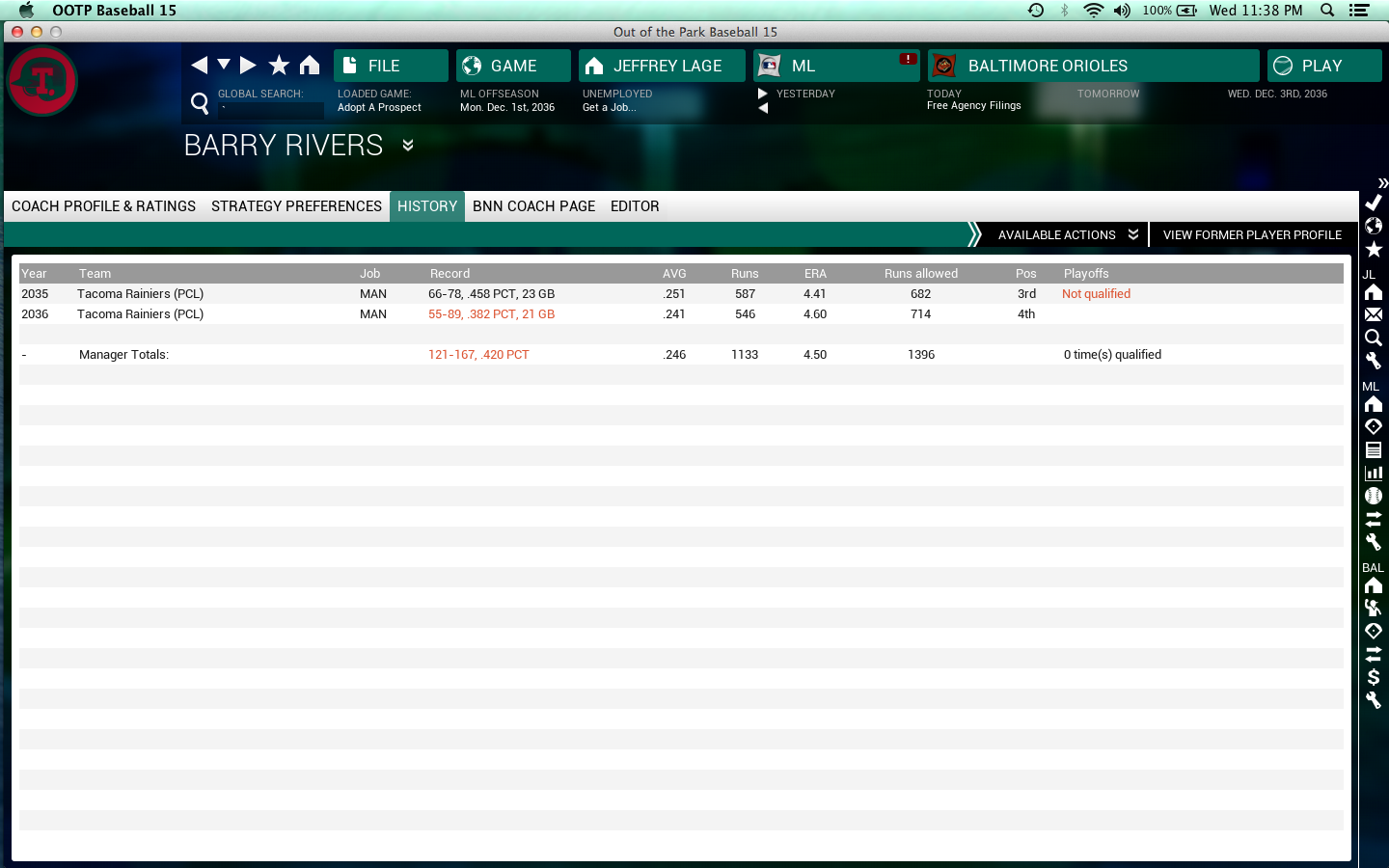Click the forward navigation arrow
The image size is (1389, 868).
click(248, 66)
